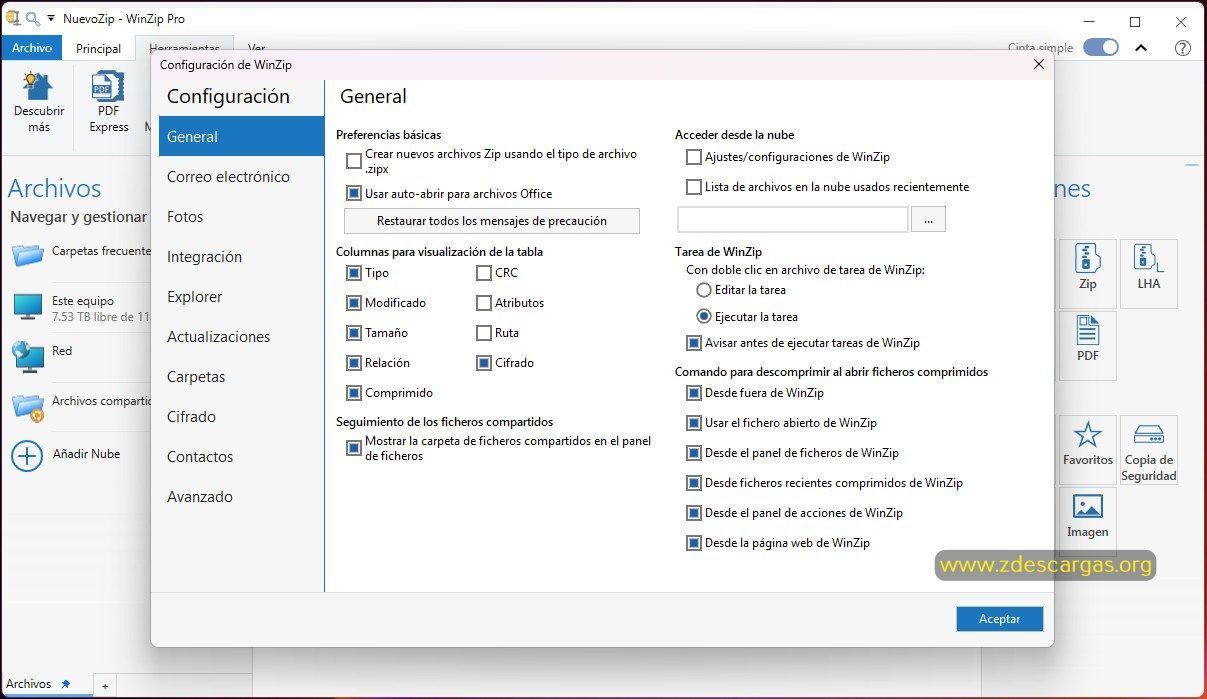
Task: Select Este equipo computer icon
Action: click(28, 306)
